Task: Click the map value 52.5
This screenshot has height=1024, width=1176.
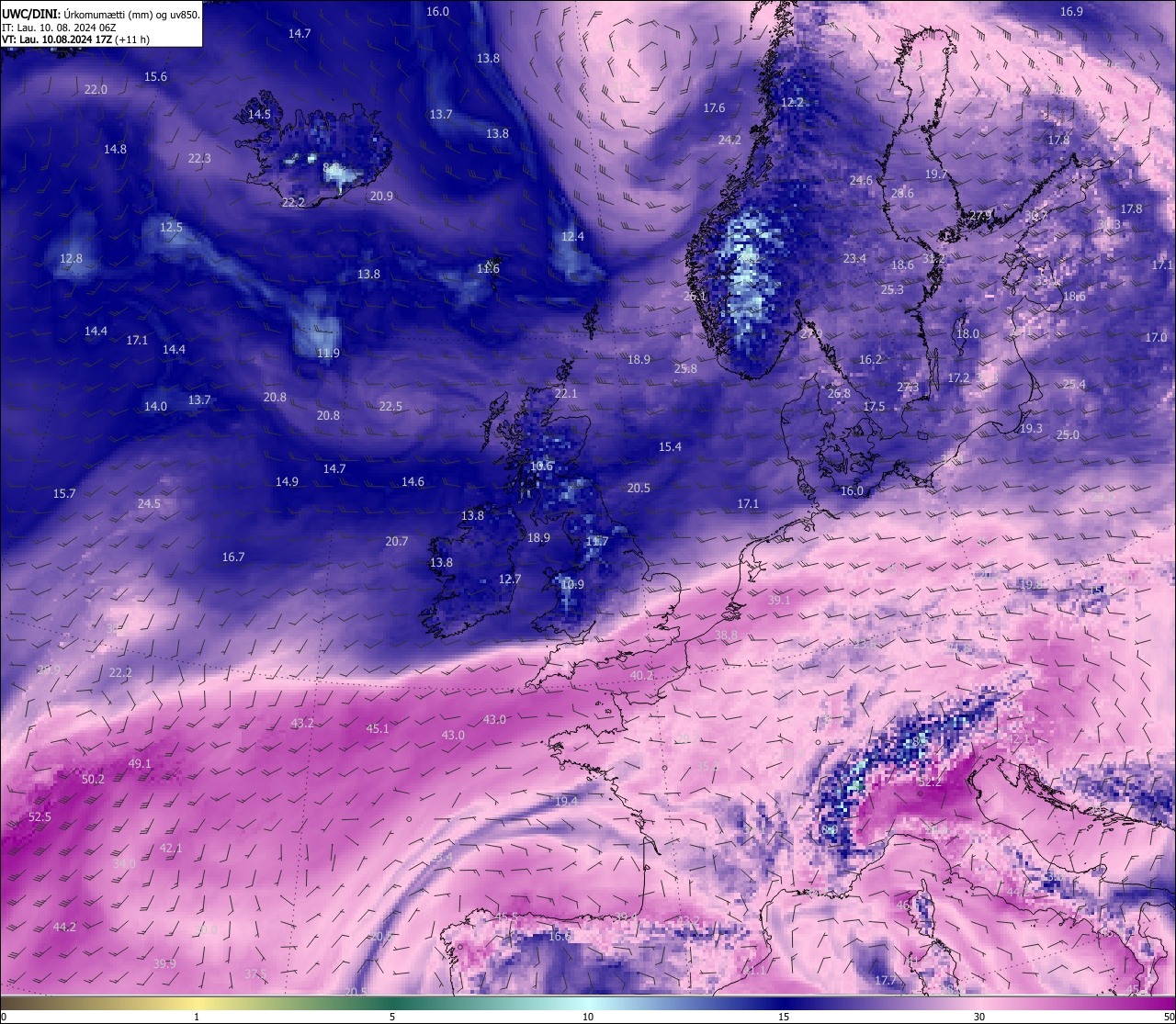Action: (40, 817)
